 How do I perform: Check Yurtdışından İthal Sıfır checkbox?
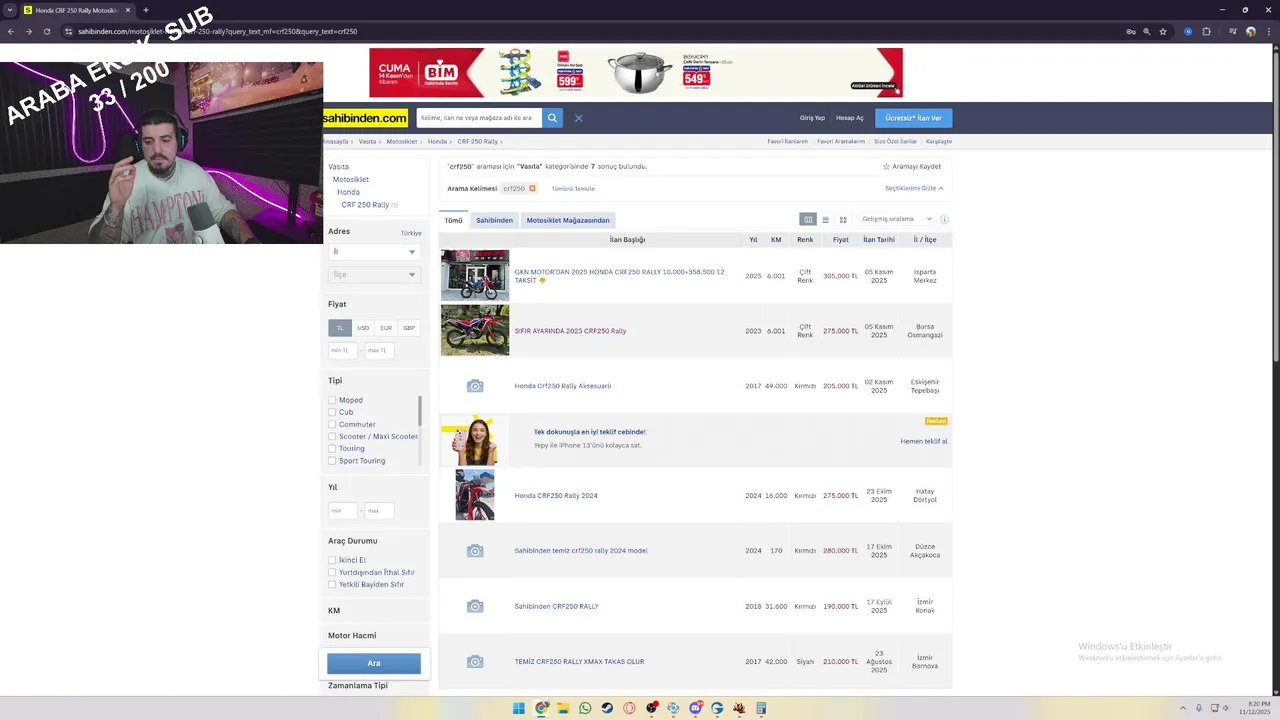[332, 572]
